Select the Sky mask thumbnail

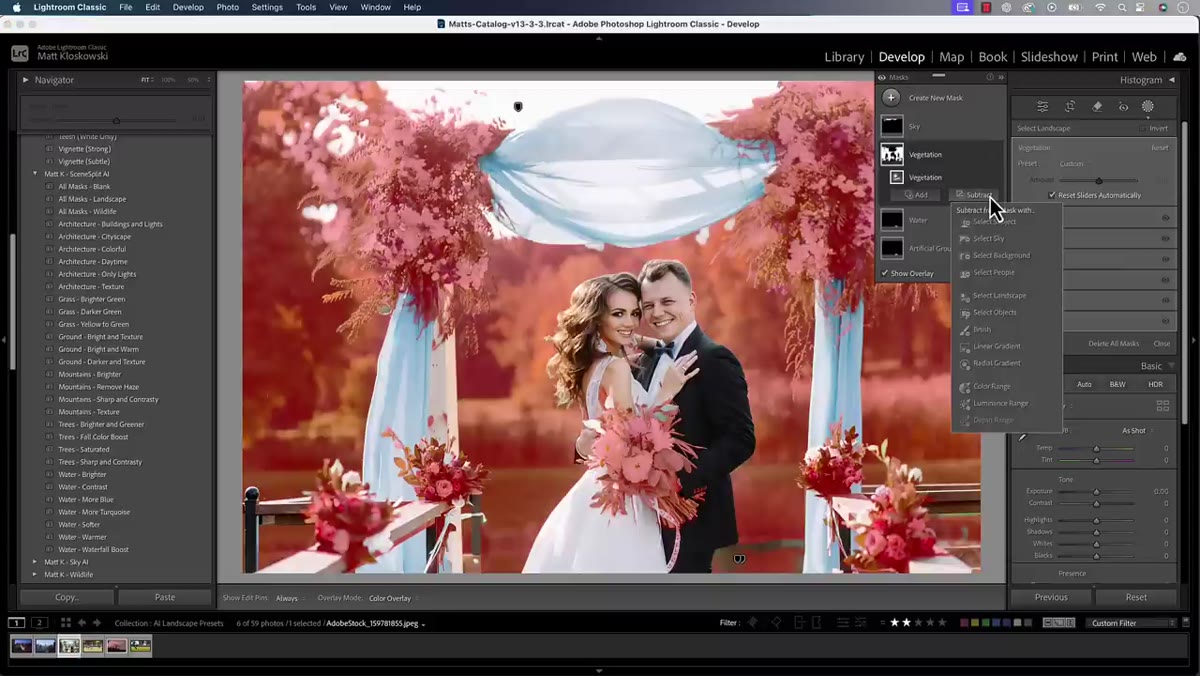[891, 126]
